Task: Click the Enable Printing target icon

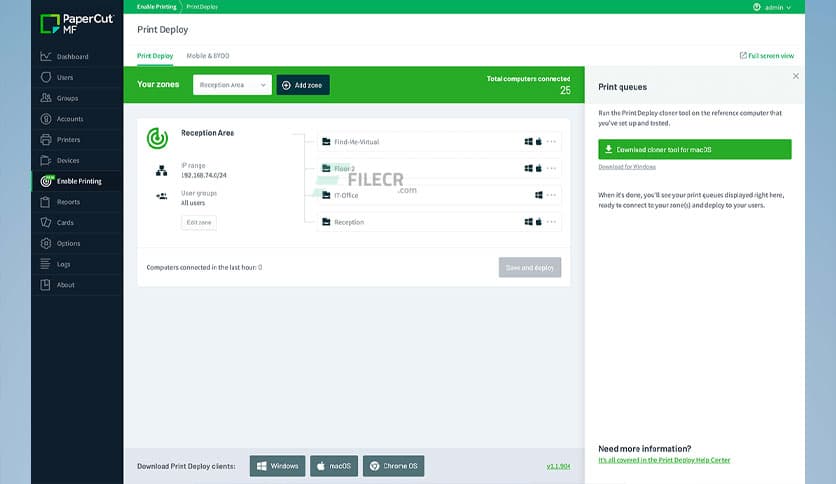Action: [x=46, y=181]
